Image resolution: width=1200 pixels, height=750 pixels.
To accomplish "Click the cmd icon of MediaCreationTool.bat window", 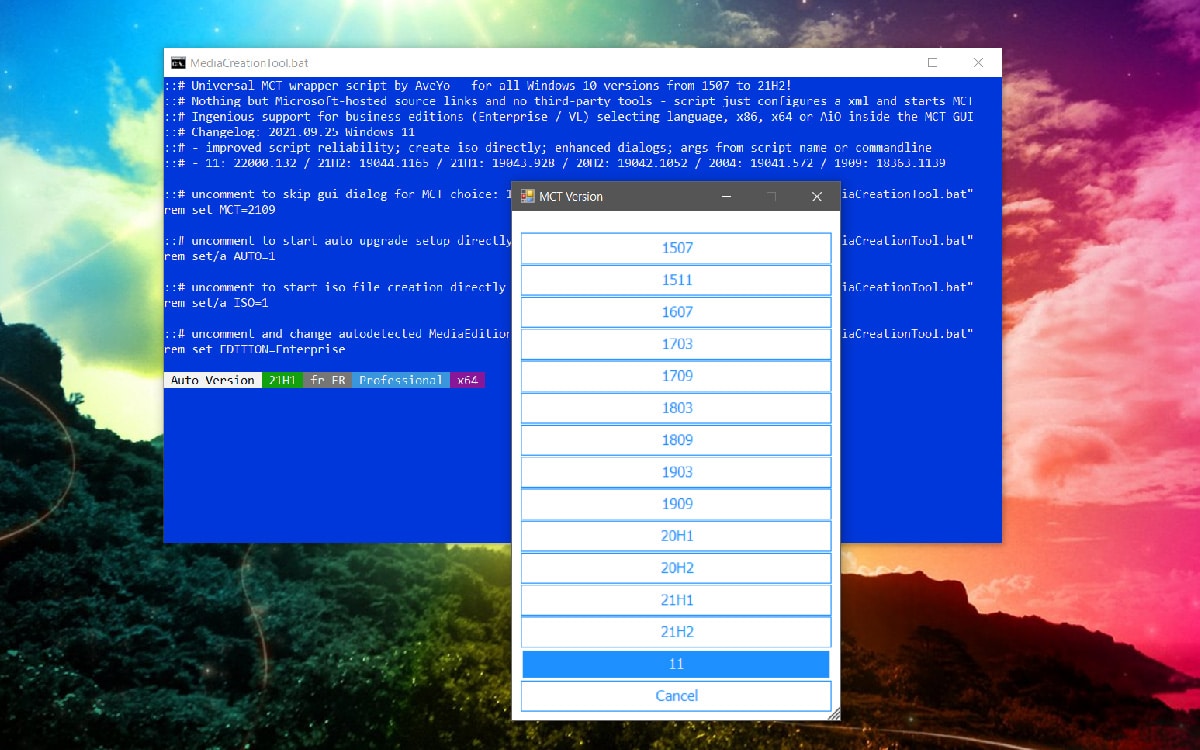I will point(178,62).
